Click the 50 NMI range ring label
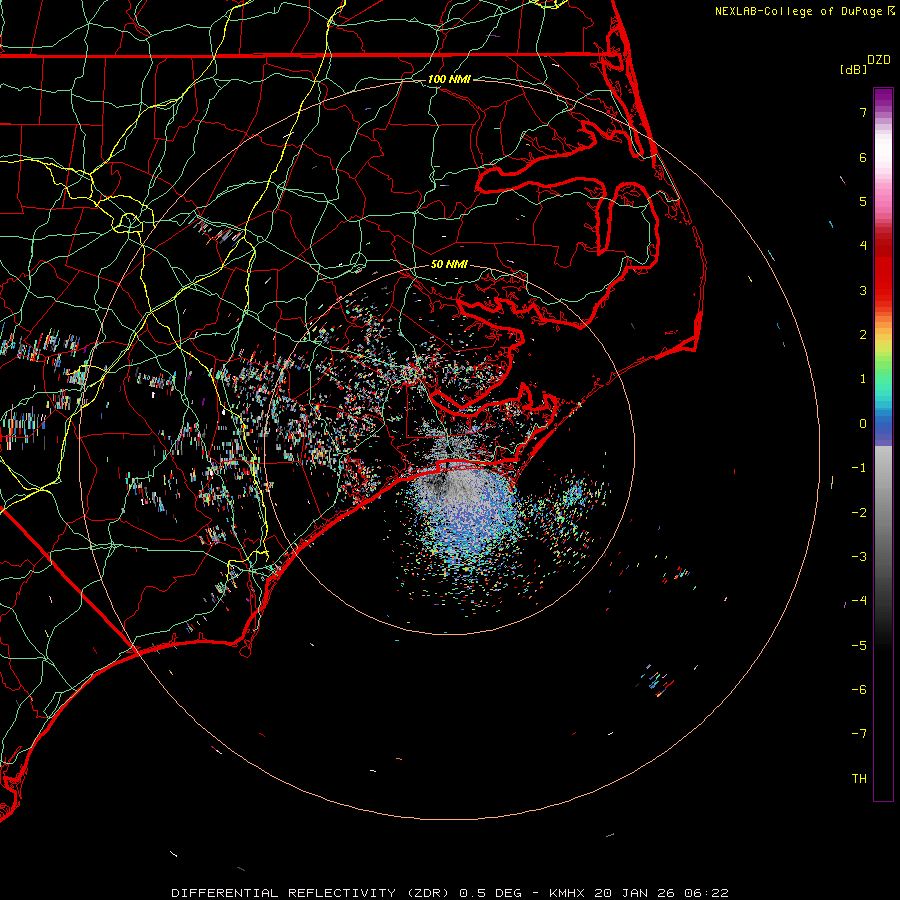 (449, 264)
